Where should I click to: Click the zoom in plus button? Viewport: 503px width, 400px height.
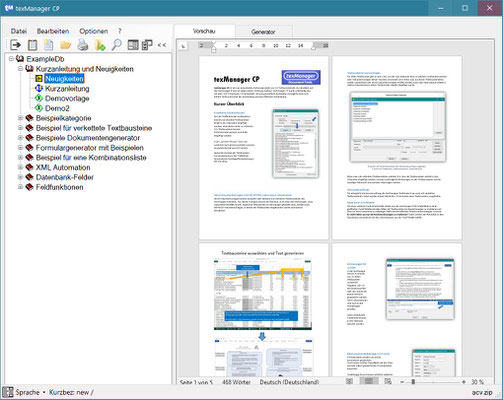tap(464, 382)
